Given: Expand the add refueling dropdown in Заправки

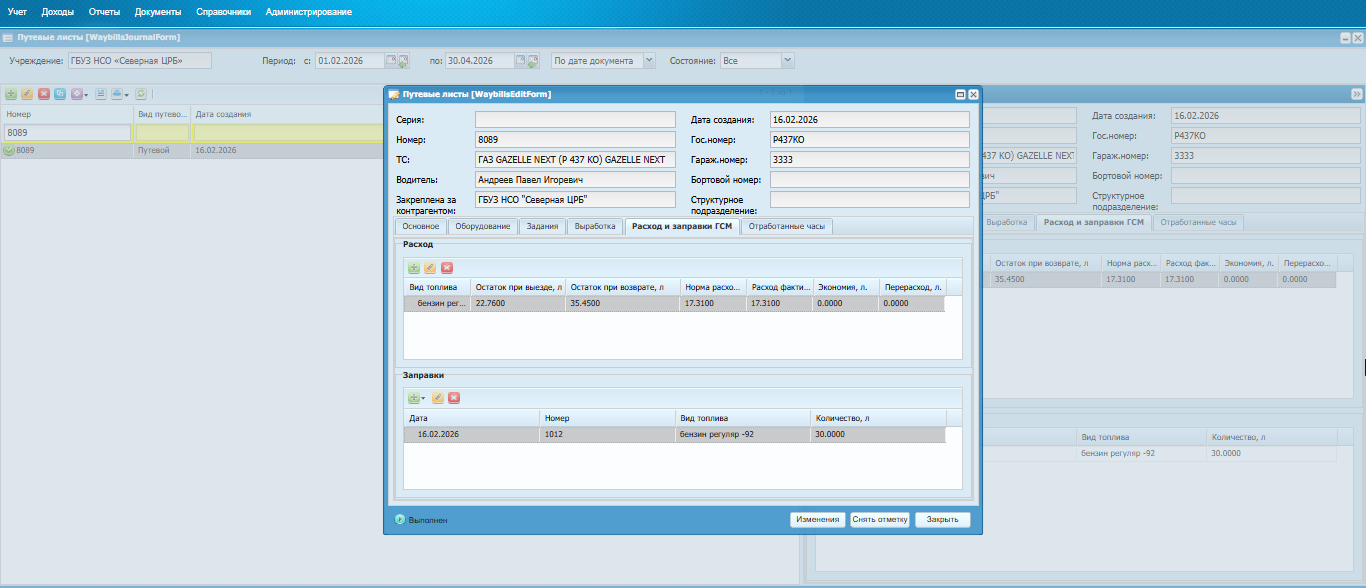Looking at the screenshot, I should point(423,398).
